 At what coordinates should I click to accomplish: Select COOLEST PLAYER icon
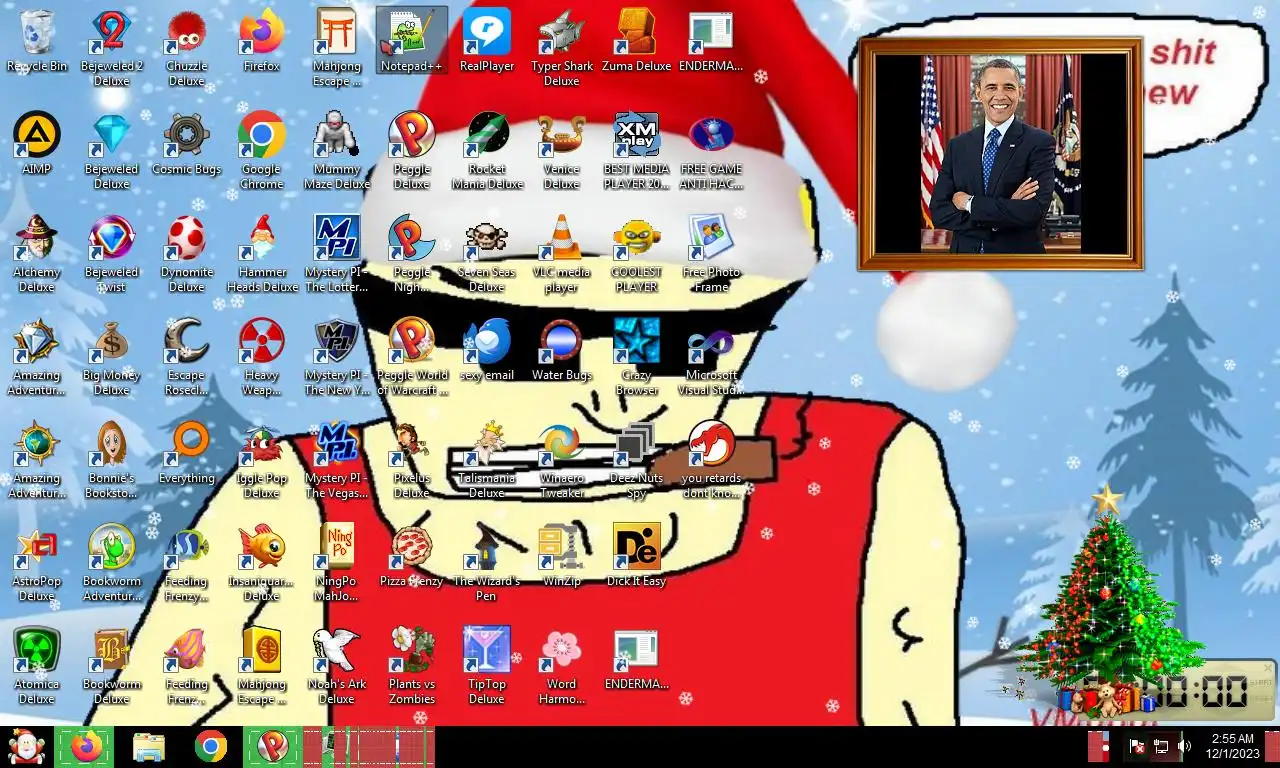coord(637,252)
